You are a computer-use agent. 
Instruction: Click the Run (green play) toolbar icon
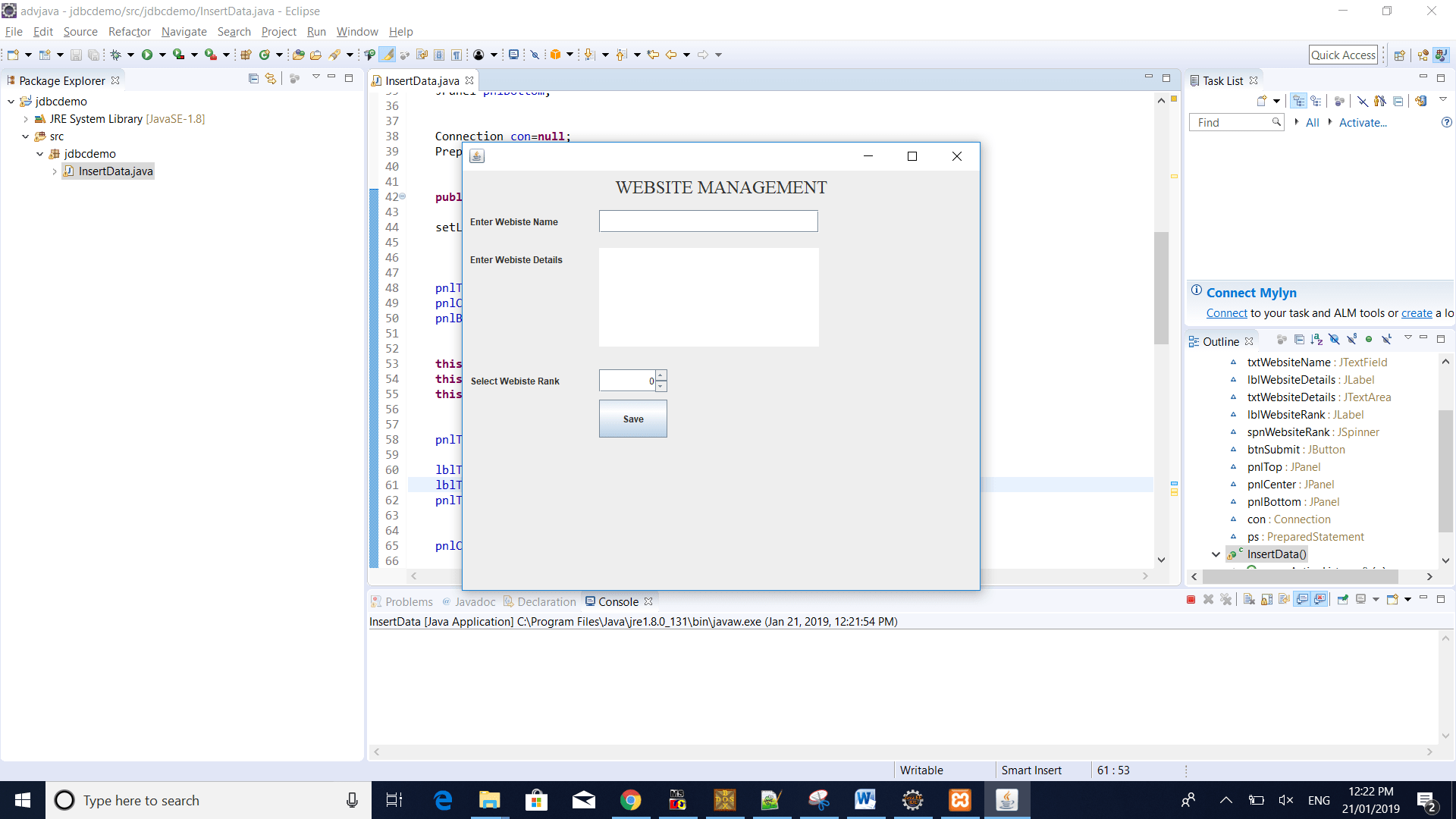[147, 55]
